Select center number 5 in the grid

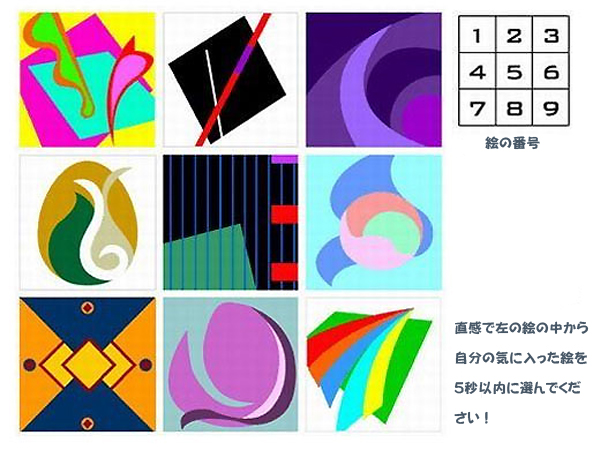(514, 71)
